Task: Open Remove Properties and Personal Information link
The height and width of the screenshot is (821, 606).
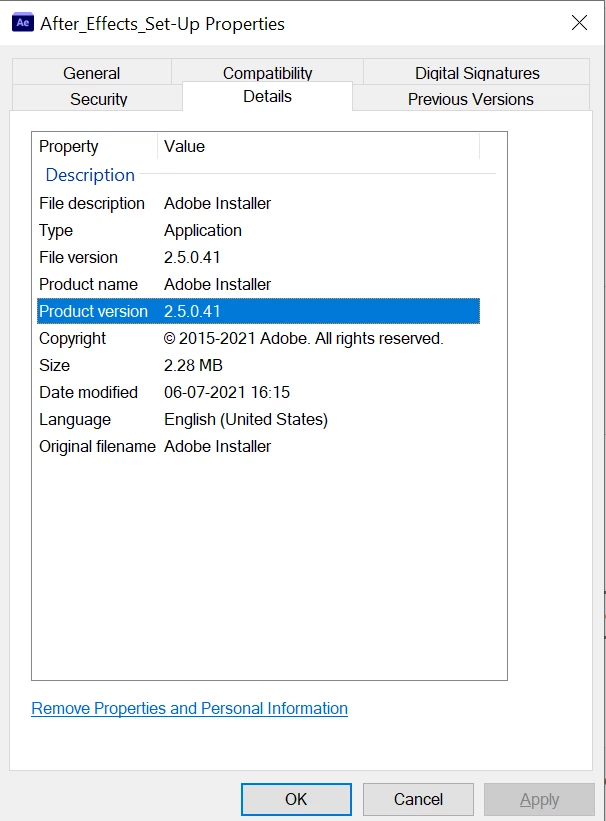Action: pos(190,708)
